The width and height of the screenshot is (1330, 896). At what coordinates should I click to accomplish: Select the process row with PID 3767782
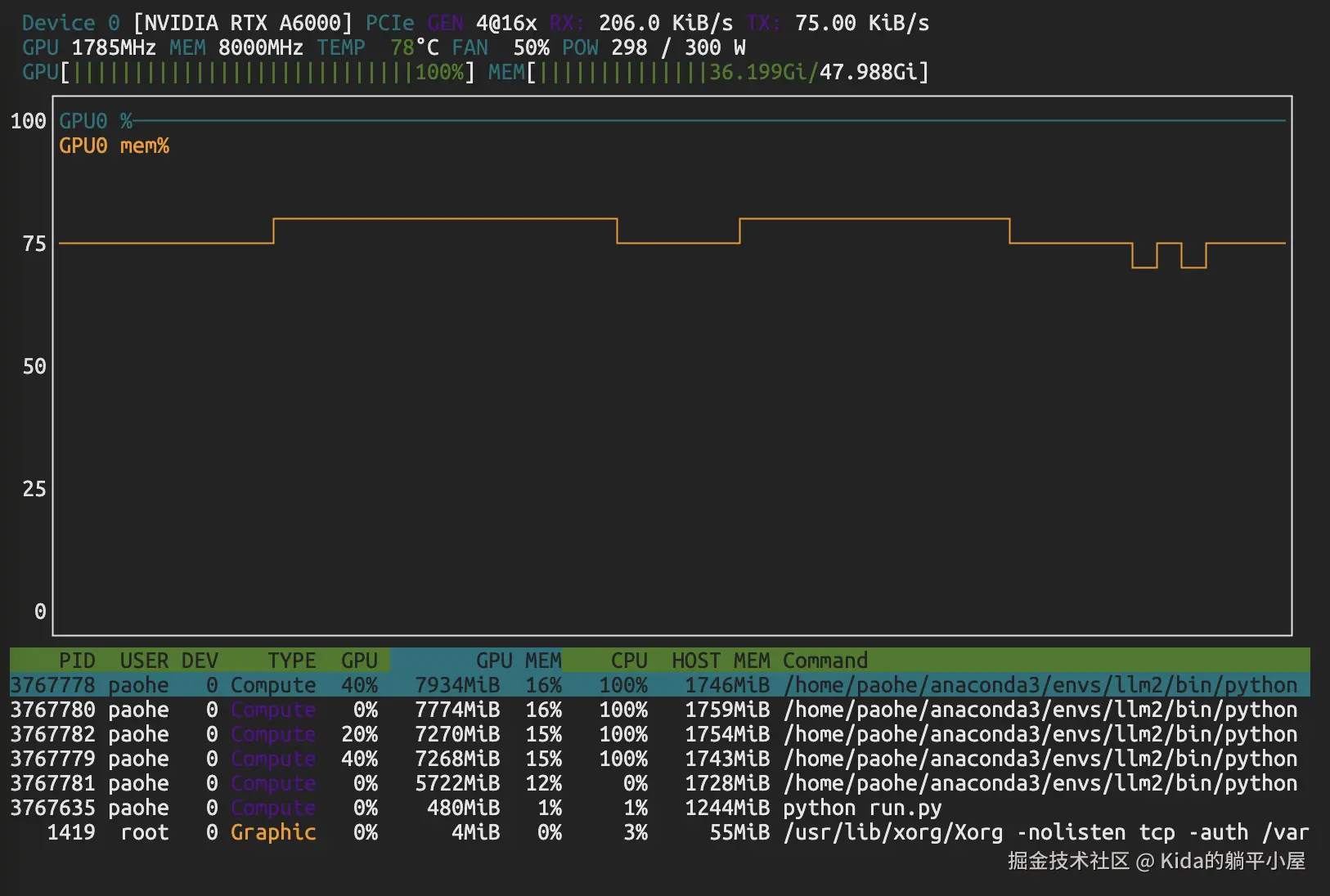coord(660,734)
